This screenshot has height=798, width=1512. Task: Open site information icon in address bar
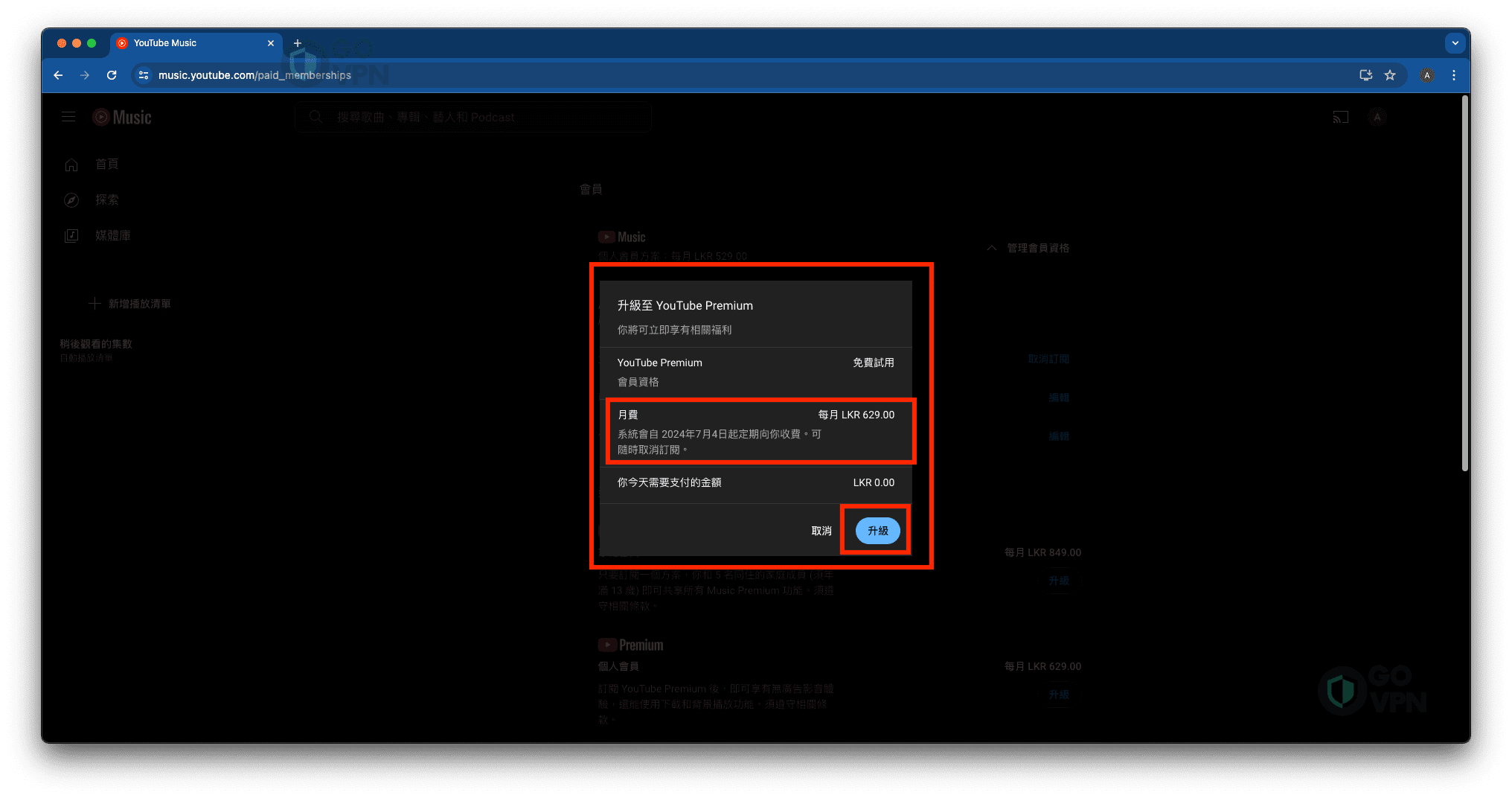[144, 75]
